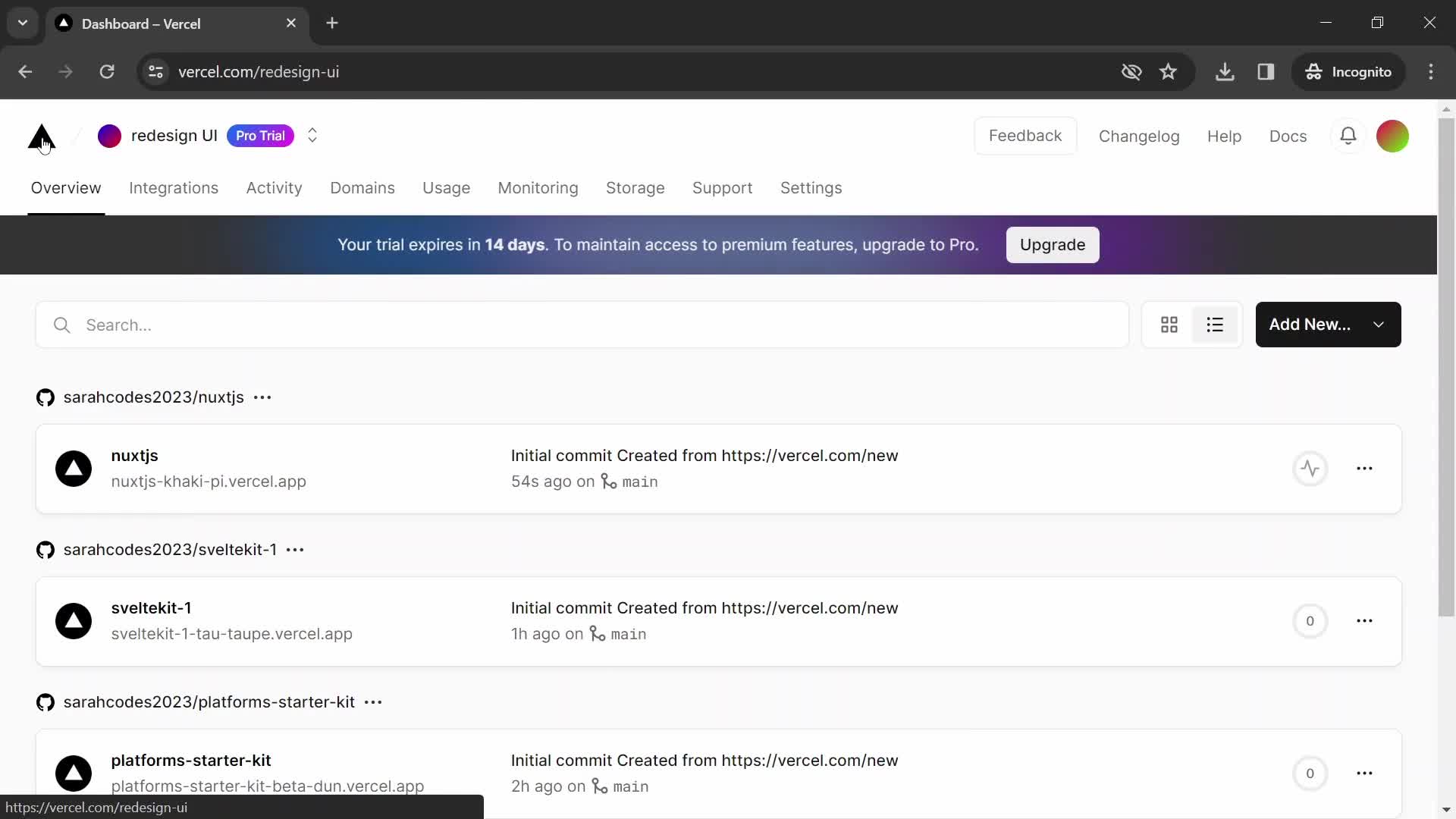Open the Docs link
The height and width of the screenshot is (819, 1456).
click(x=1288, y=136)
